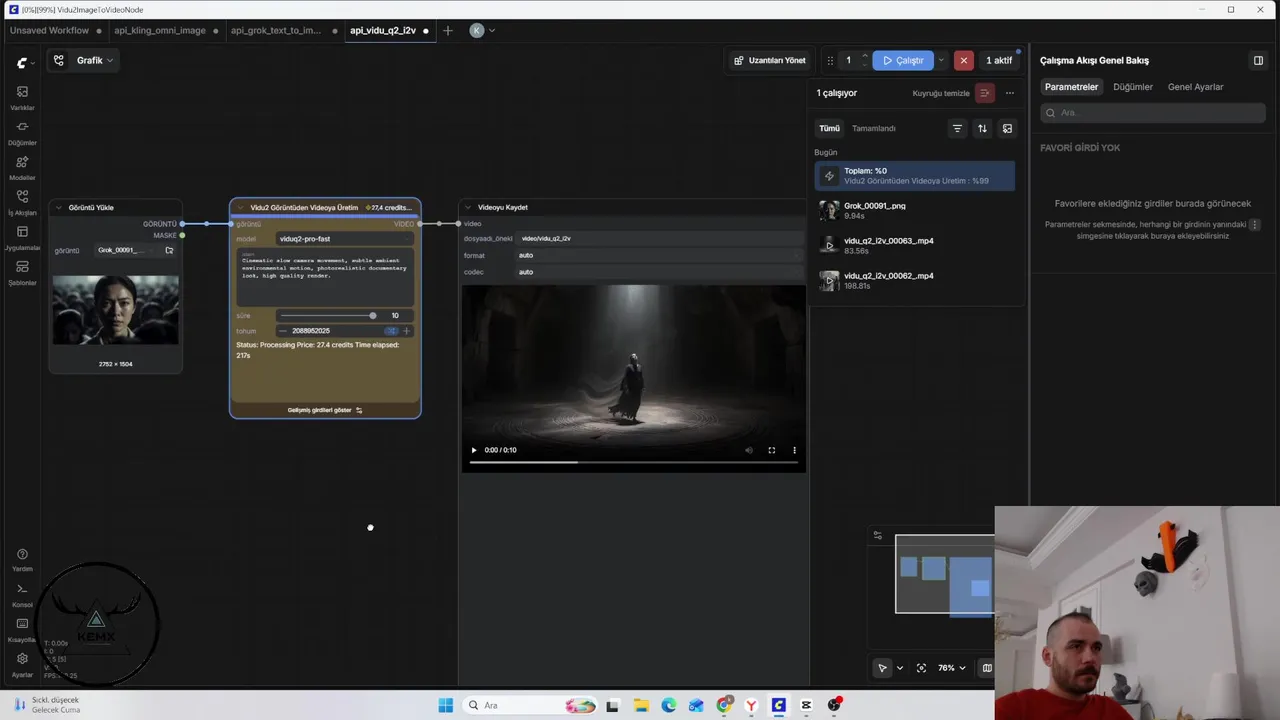The width and height of the screenshot is (1280, 720).
Task: Open the Modeller sidebar panel
Action: [x=22, y=167]
